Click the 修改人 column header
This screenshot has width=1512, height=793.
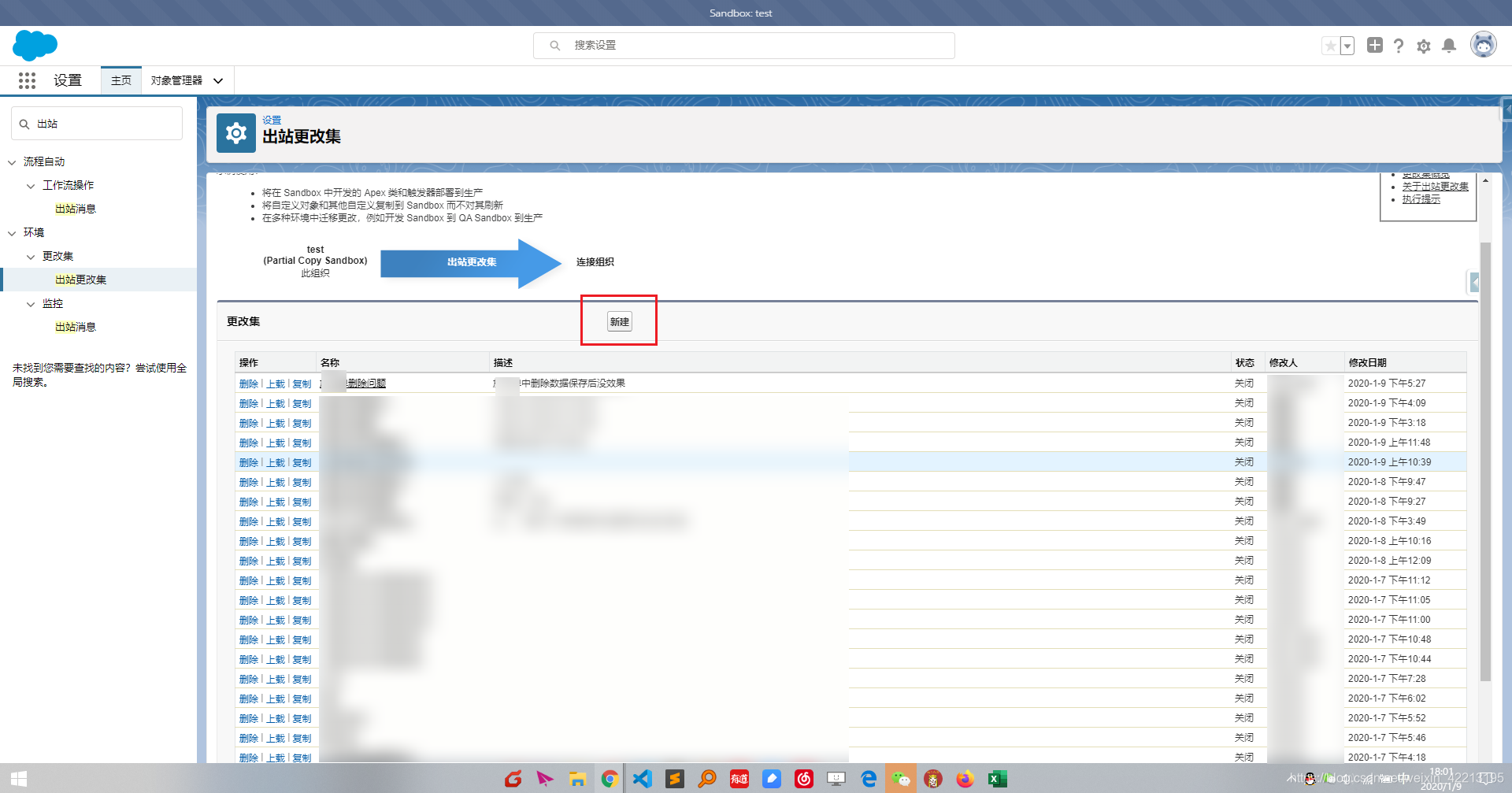(1283, 363)
